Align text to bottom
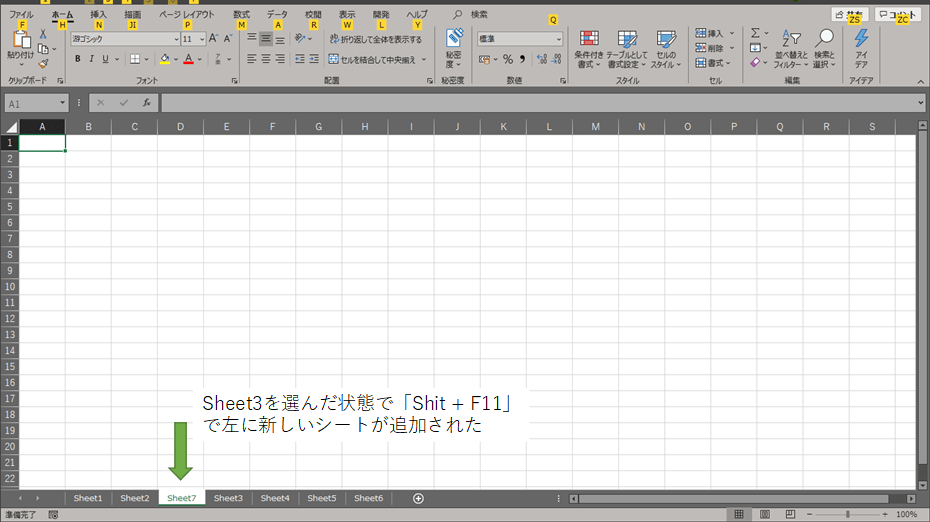Viewport: 930px width, 522px height. click(280, 39)
